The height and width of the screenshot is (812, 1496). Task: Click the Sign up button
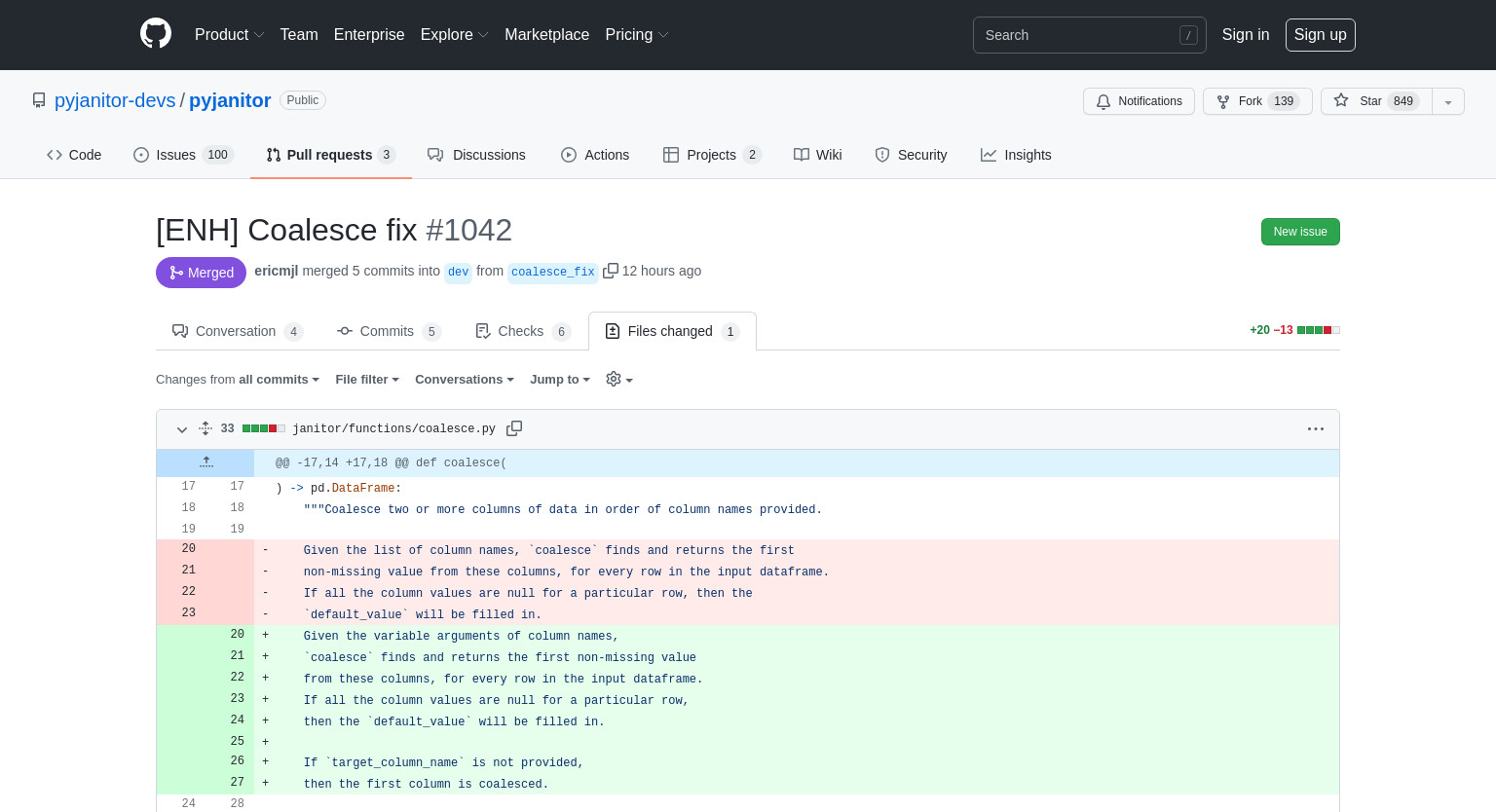click(x=1320, y=35)
